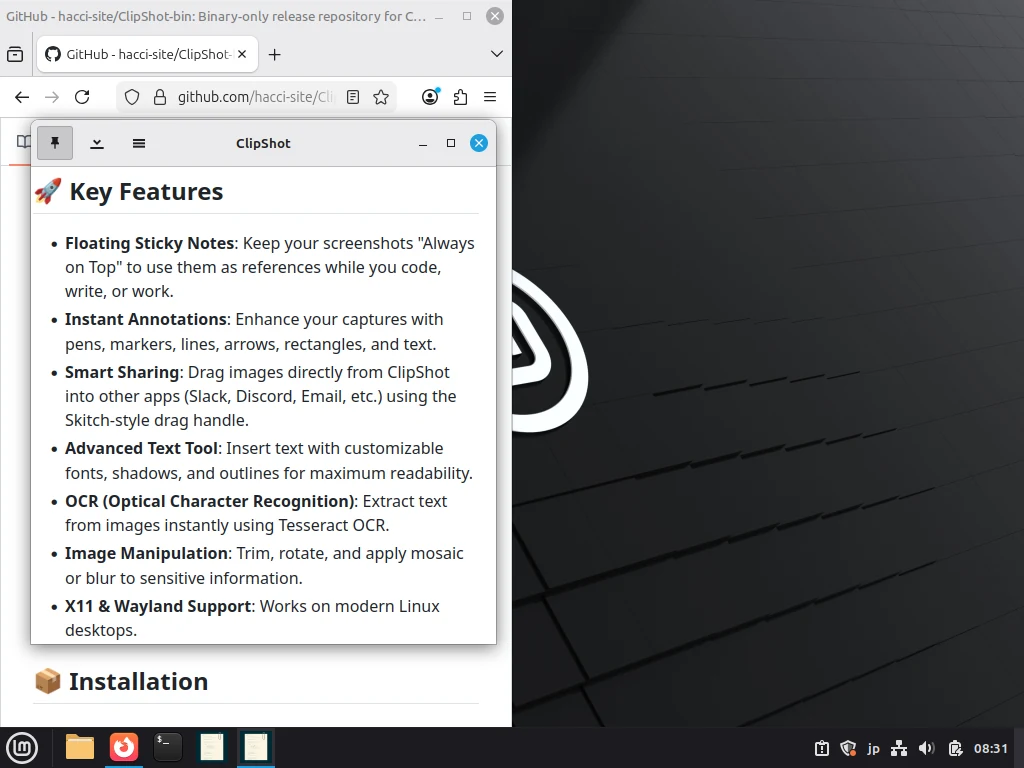Open the Linux Mint start menu
Image resolution: width=1024 pixels, height=768 pixels.
[x=22, y=747]
